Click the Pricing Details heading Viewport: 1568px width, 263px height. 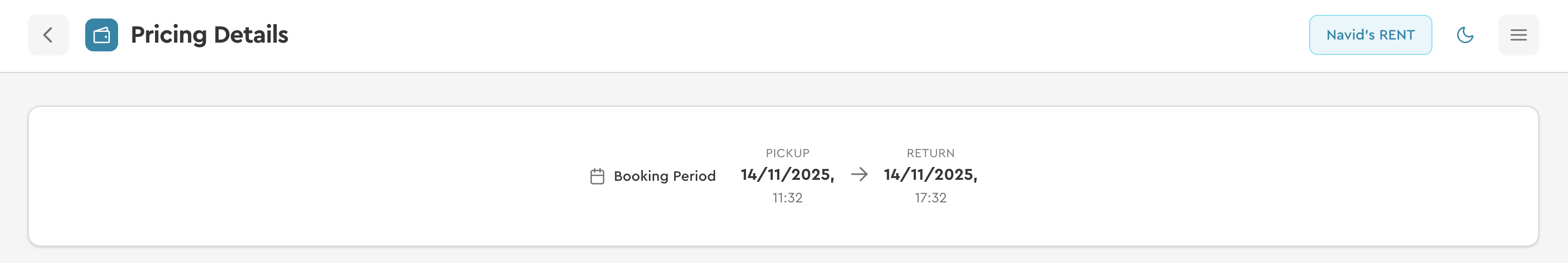point(209,35)
